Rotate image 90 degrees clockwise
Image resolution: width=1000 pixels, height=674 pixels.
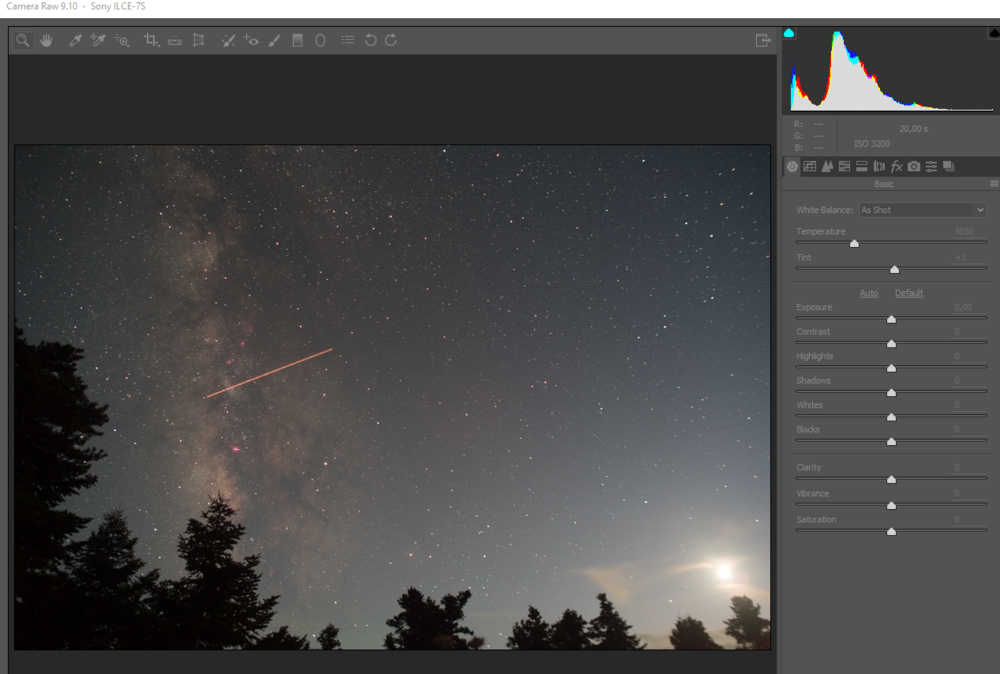click(x=391, y=40)
